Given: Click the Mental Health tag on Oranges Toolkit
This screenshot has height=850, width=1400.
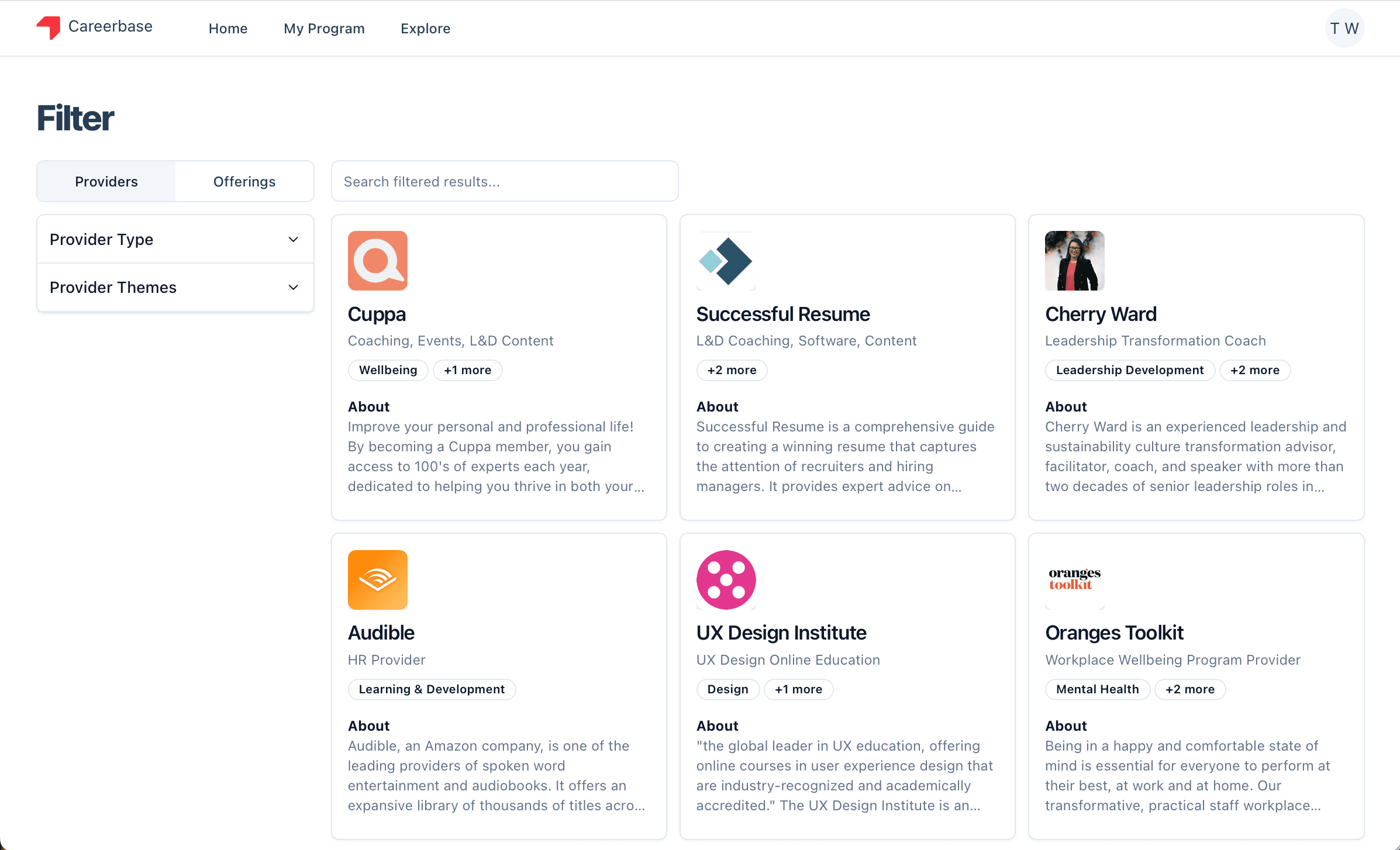Looking at the screenshot, I should (x=1097, y=689).
